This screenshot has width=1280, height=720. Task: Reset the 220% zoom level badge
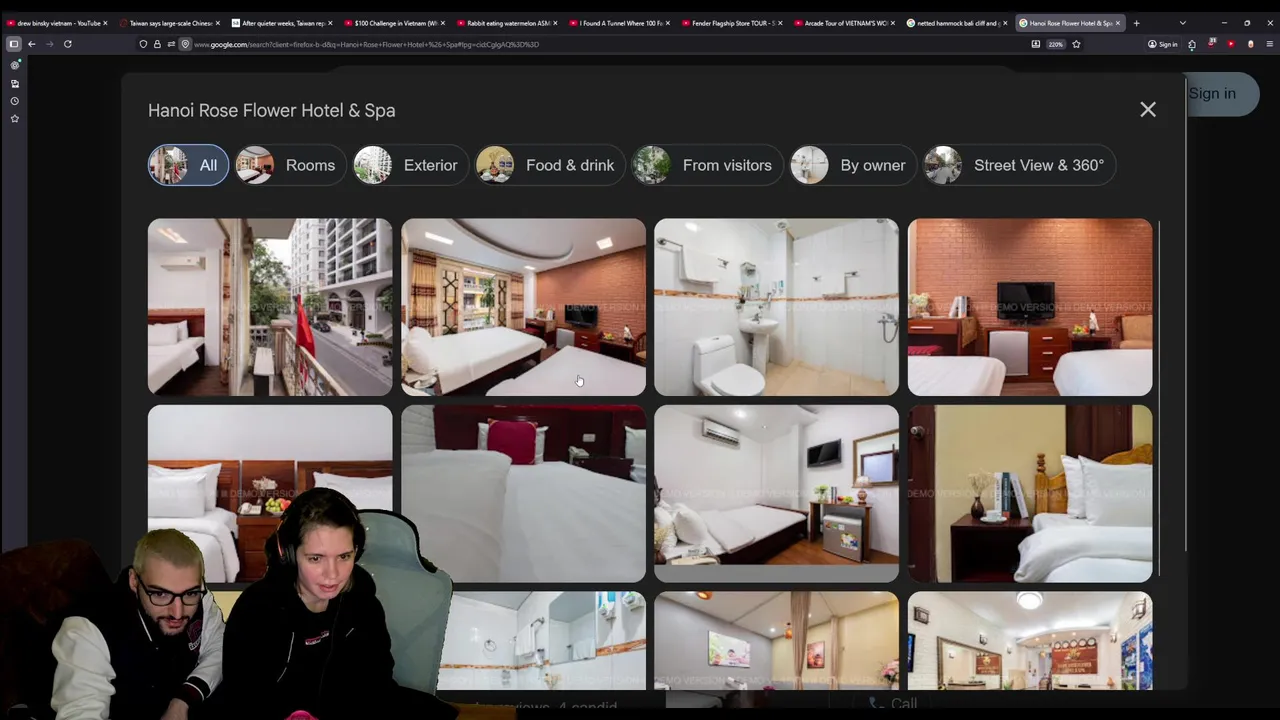(1056, 44)
